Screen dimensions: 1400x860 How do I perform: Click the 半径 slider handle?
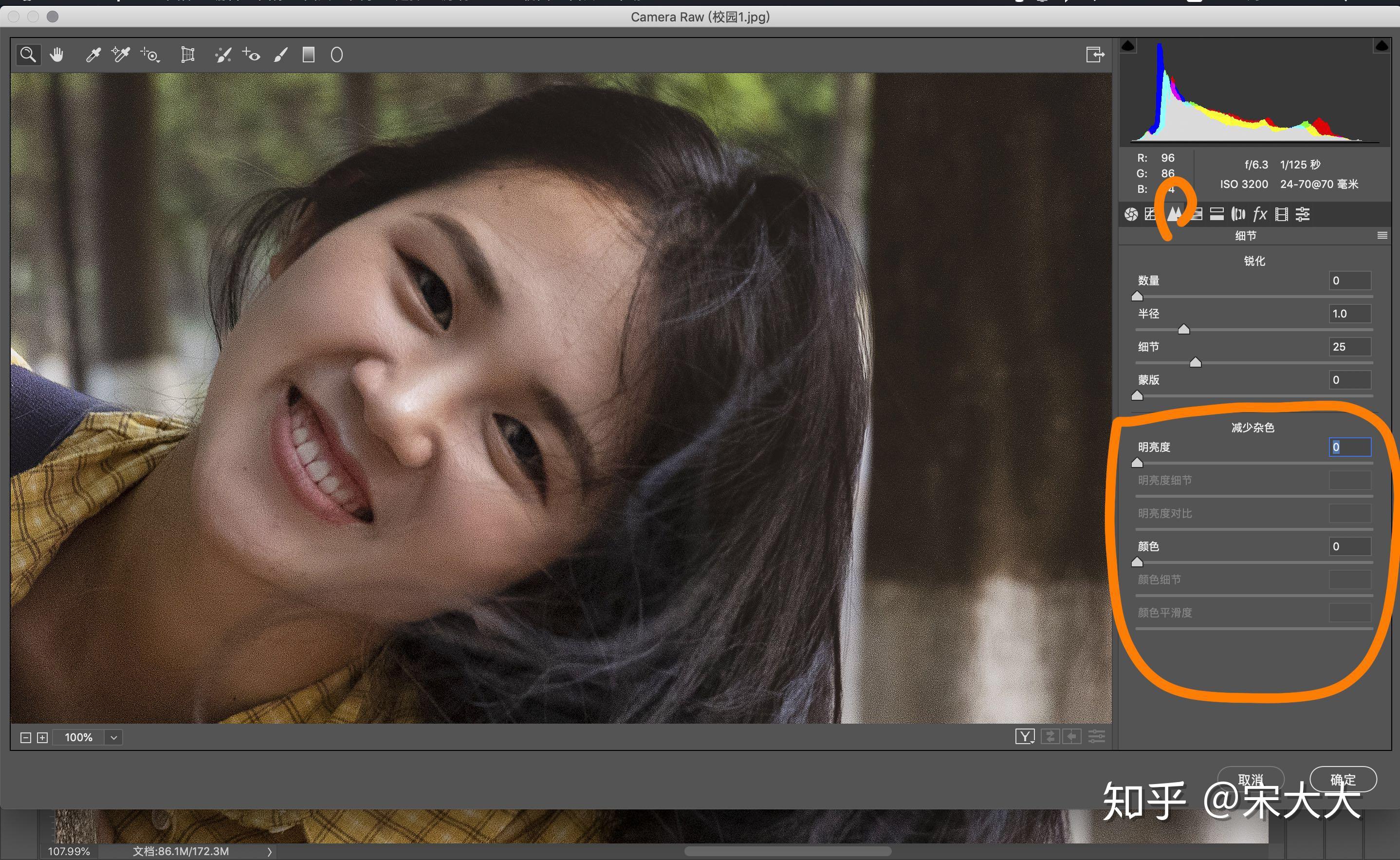pyautogui.click(x=1184, y=329)
